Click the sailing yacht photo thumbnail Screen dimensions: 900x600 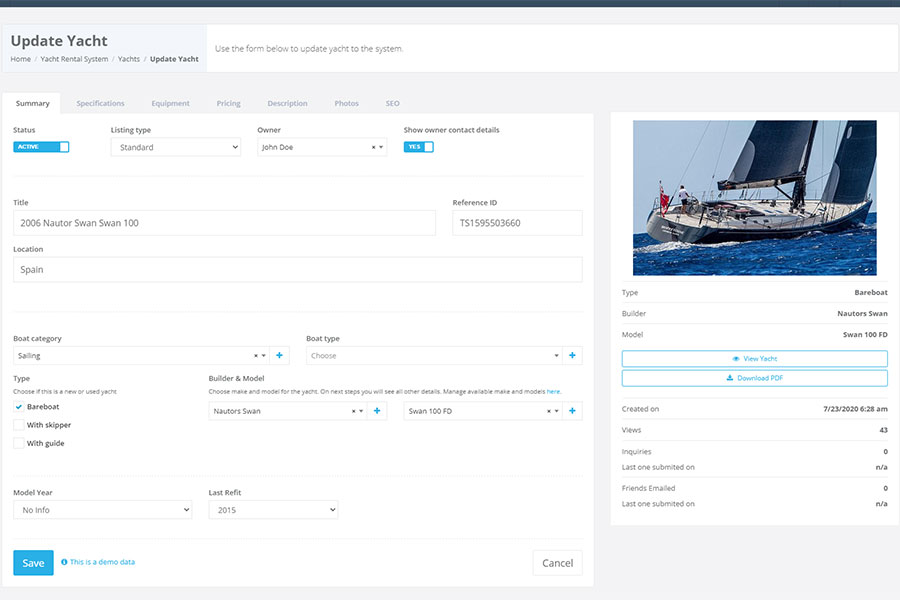(x=755, y=198)
